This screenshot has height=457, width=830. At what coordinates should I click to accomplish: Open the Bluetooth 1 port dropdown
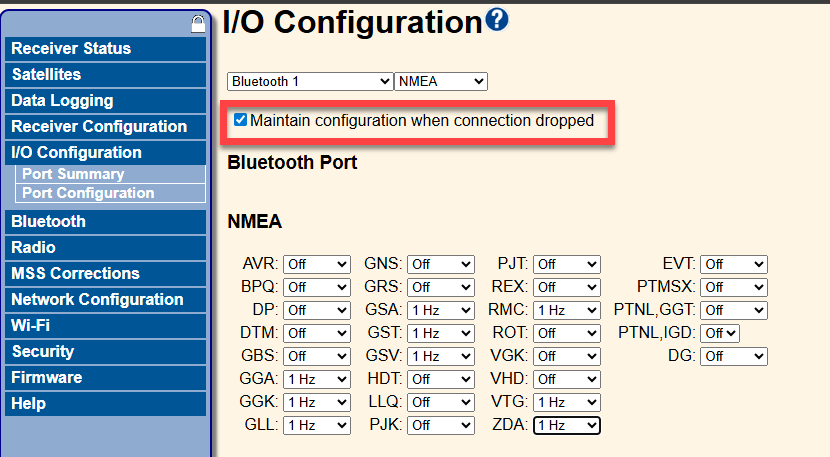(310, 81)
